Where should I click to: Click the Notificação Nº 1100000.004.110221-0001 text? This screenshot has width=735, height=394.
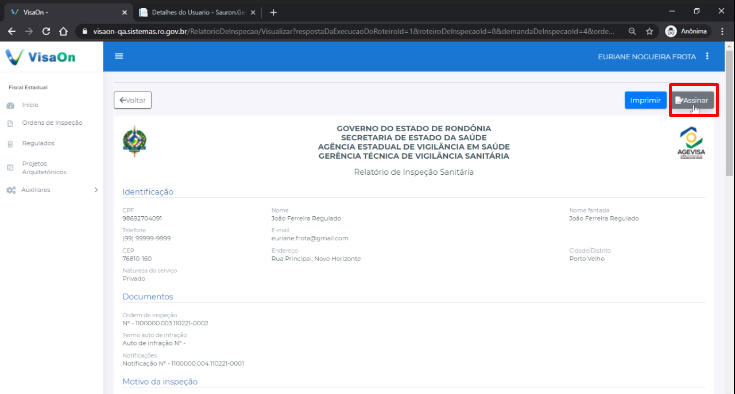pyautogui.click(x=183, y=364)
